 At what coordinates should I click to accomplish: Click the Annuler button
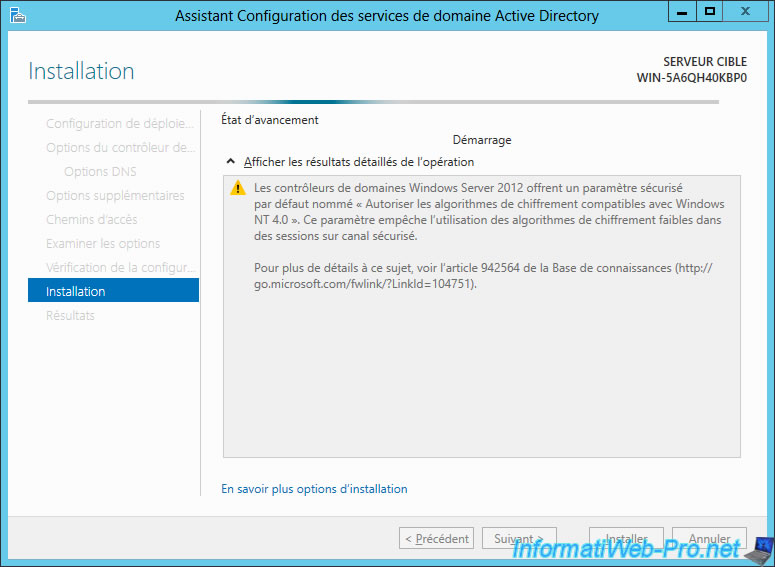point(709,538)
